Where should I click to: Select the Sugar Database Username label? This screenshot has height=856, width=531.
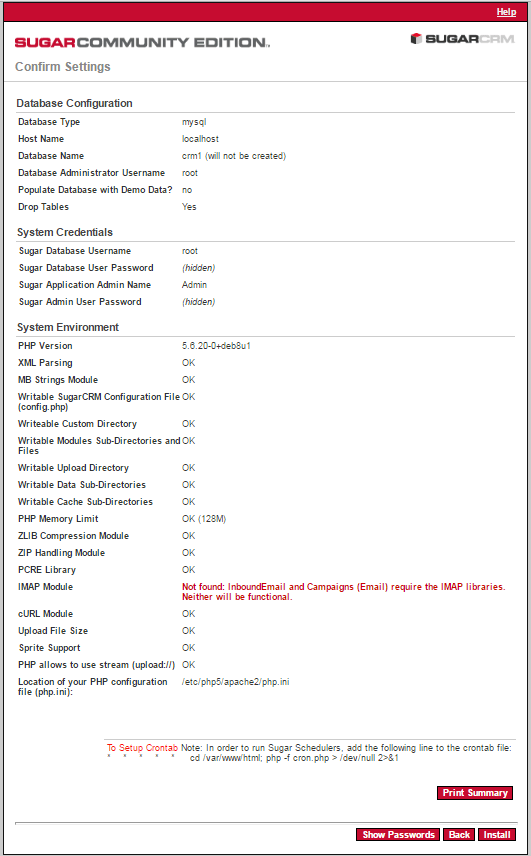75,251
